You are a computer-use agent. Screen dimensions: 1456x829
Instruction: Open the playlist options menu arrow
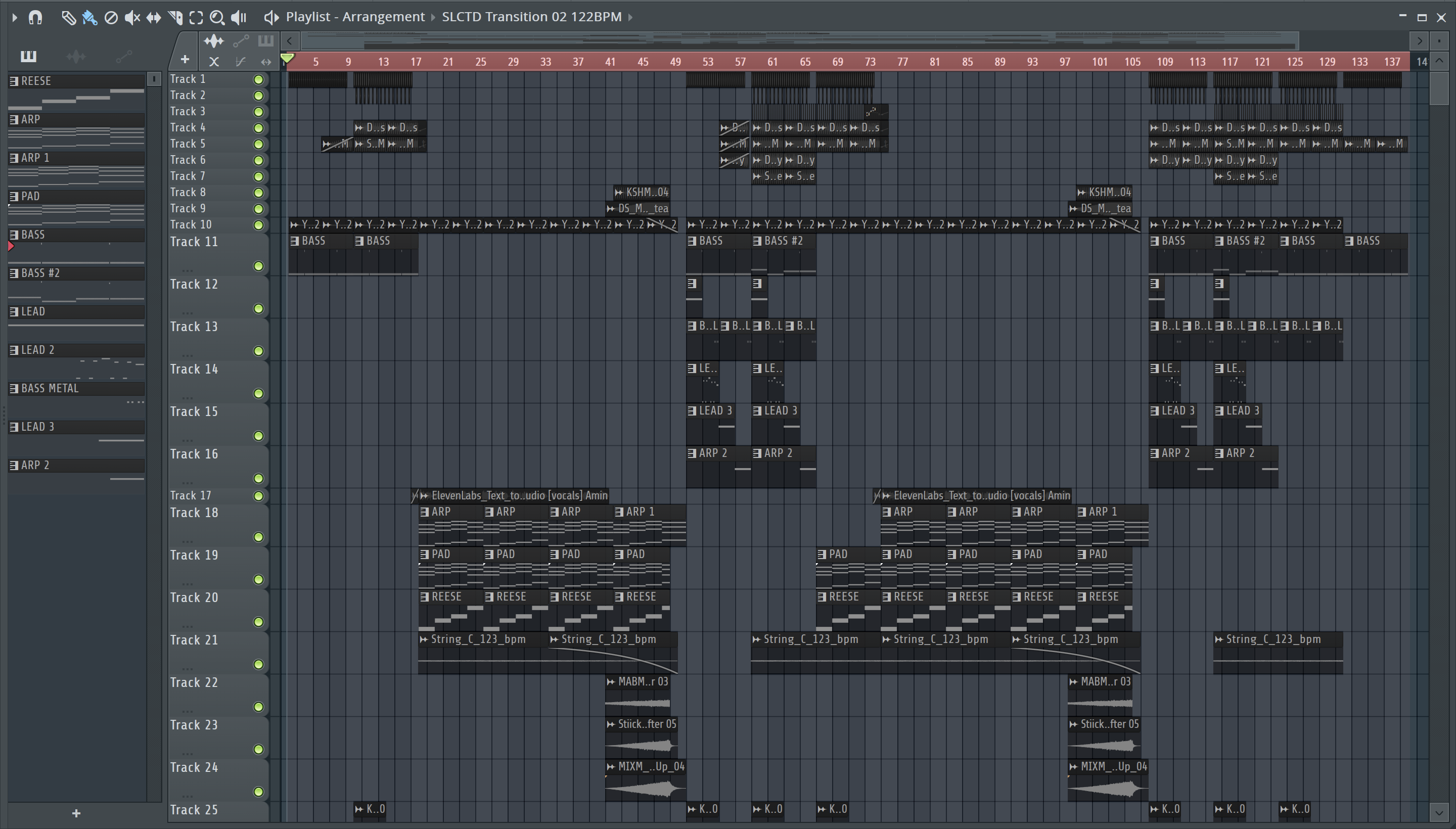(14, 18)
